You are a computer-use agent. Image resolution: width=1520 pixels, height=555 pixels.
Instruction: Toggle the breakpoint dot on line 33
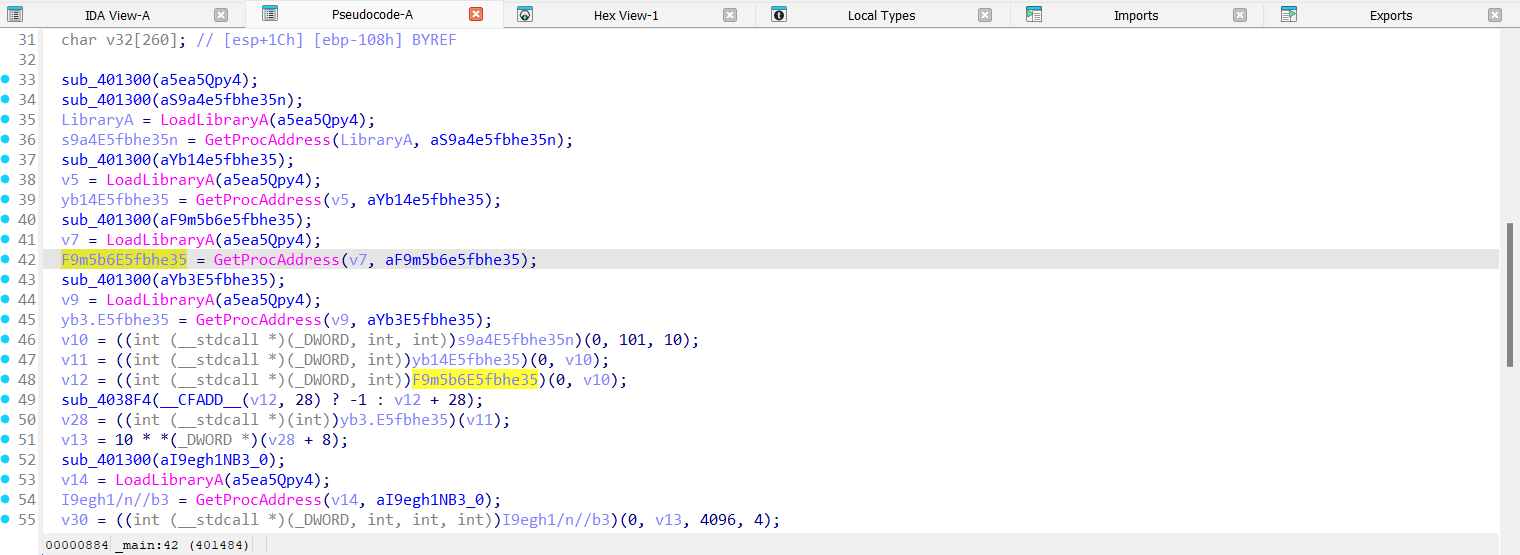6,79
